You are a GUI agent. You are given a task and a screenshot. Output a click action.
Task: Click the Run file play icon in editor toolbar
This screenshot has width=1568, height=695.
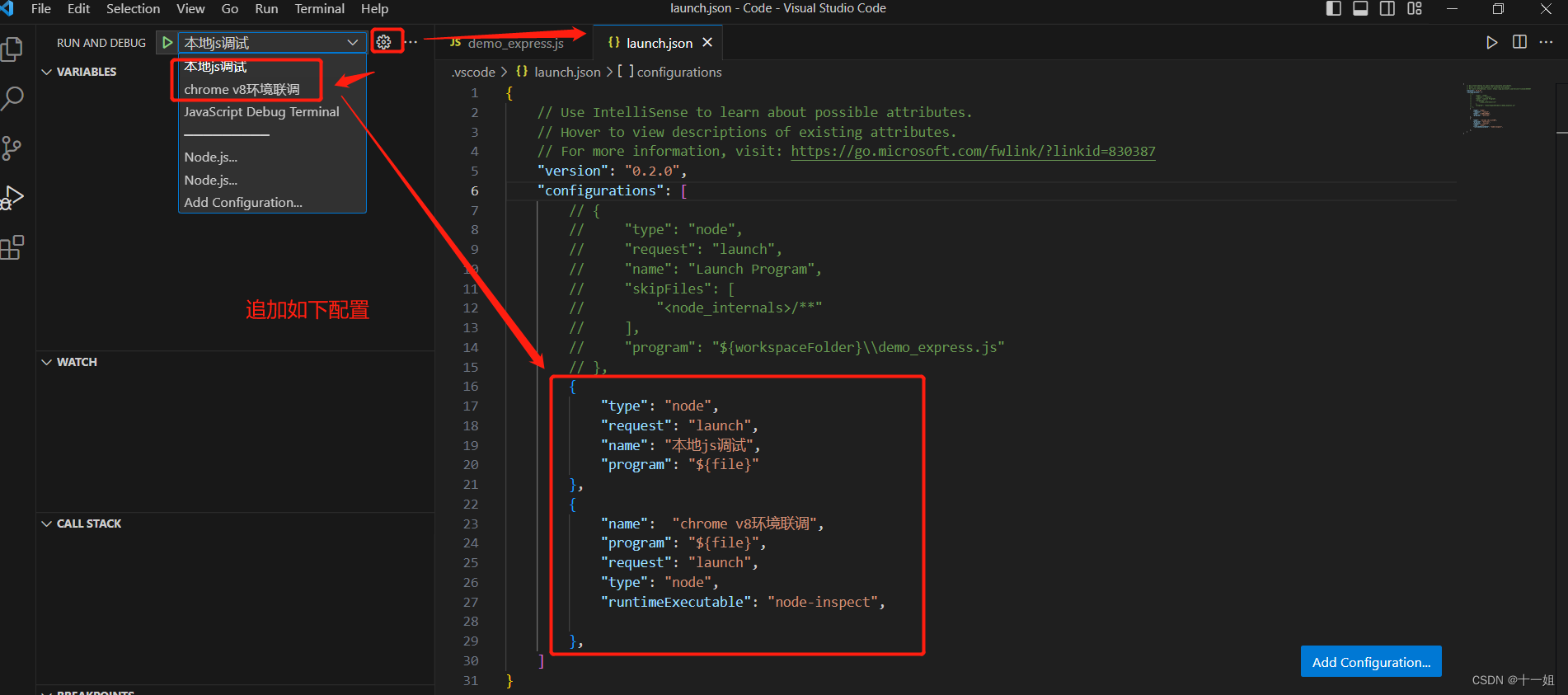(x=1491, y=43)
